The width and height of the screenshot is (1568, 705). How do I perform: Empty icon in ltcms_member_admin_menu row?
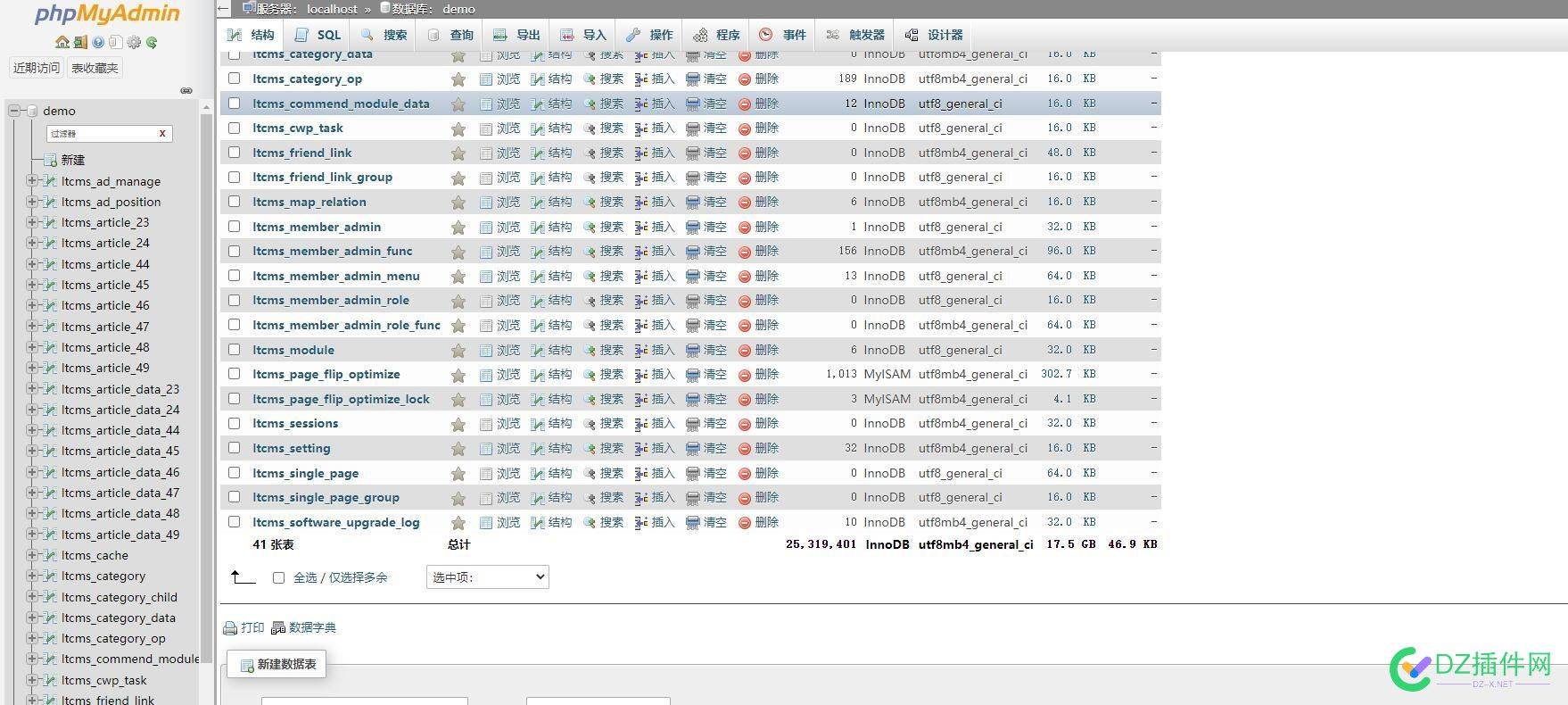(693, 277)
